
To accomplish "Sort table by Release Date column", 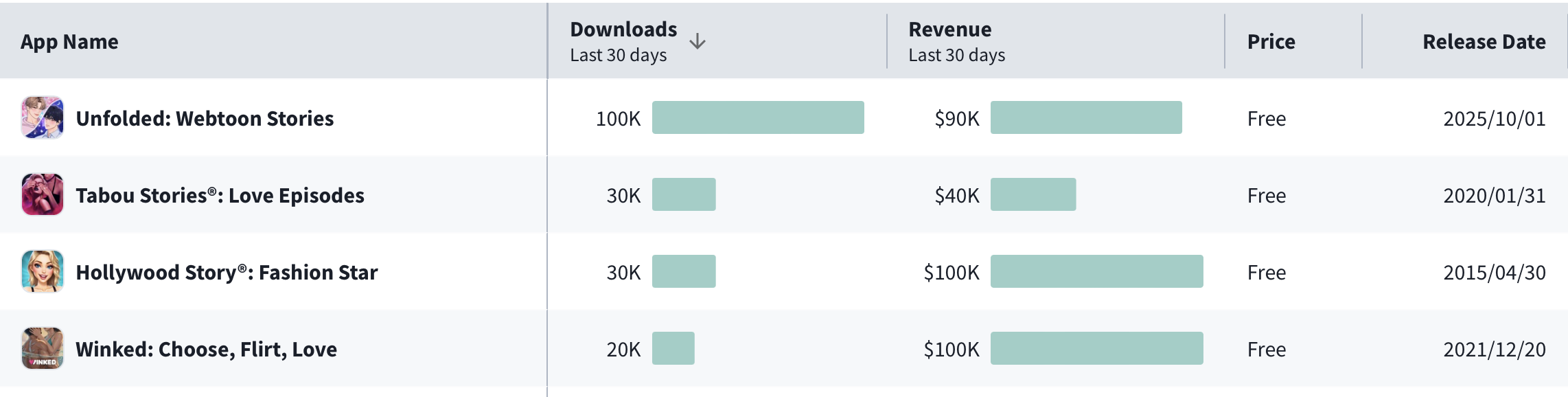I will [1484, 42].
